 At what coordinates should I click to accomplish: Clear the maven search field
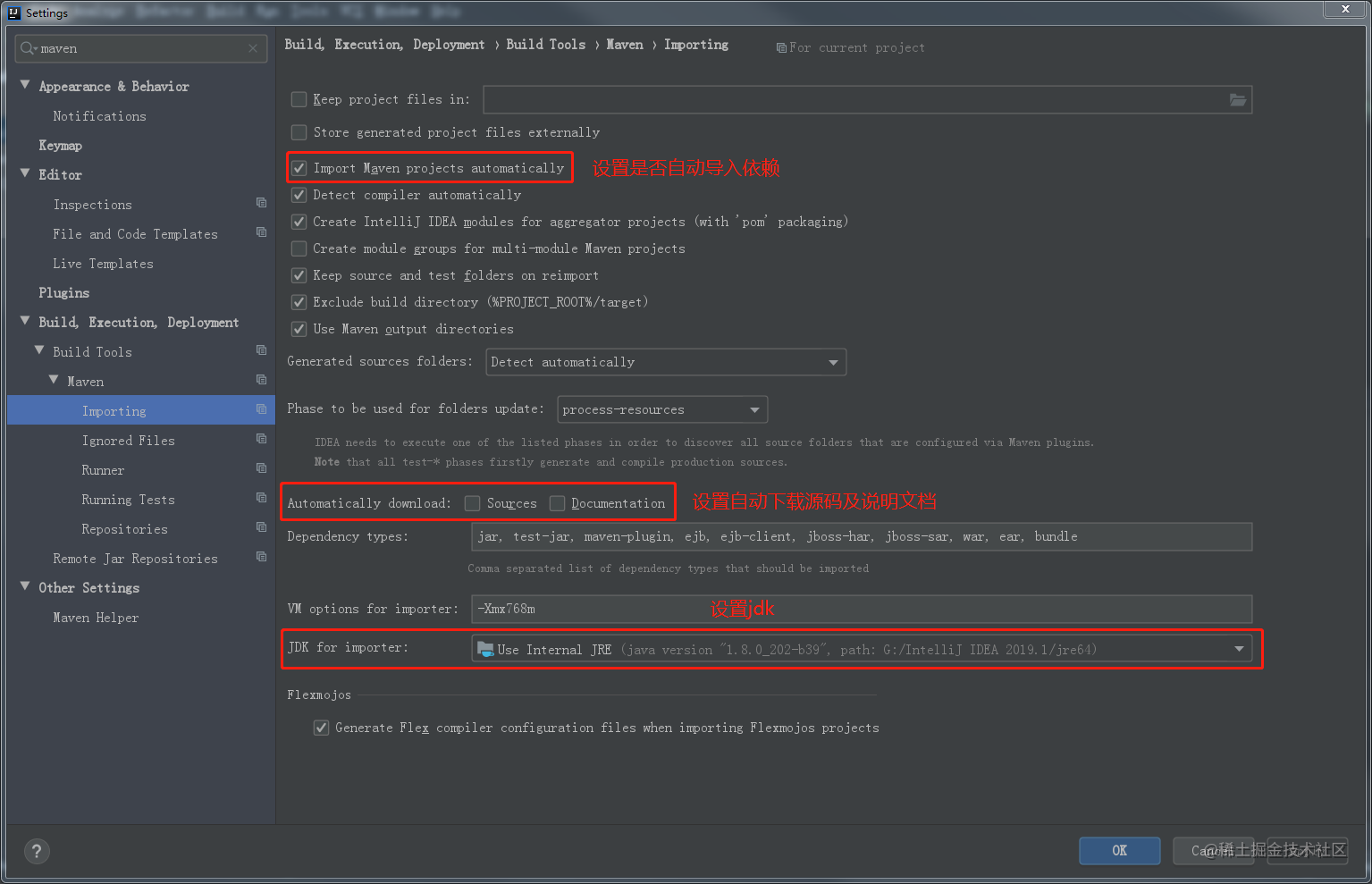[253, 48]
